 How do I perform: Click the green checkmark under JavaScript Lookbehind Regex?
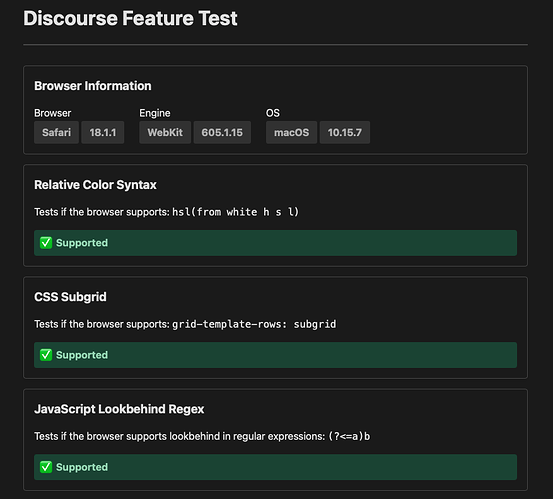pos(46,467)
